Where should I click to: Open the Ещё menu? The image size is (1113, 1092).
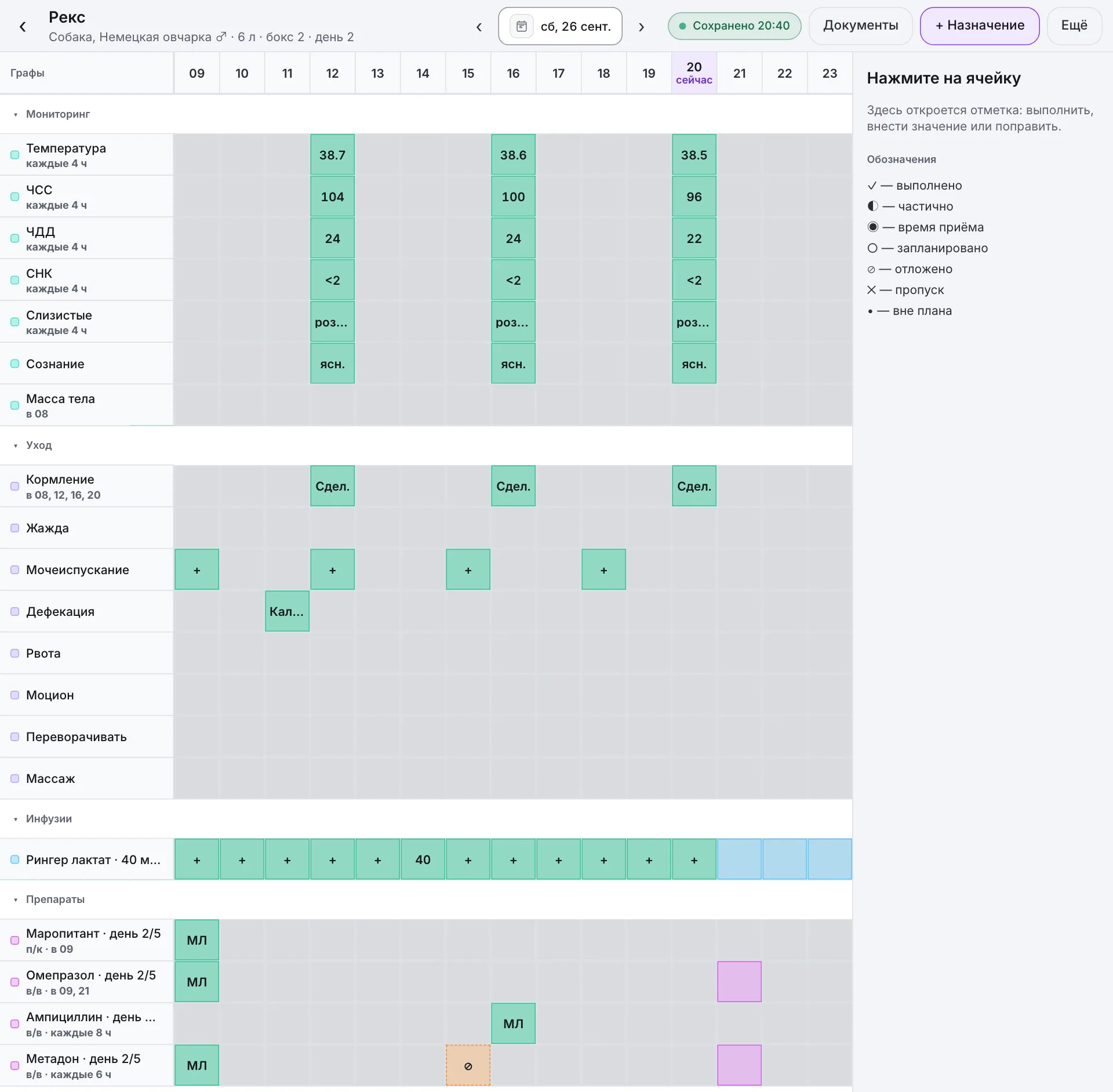click(x=1074, y=26)
